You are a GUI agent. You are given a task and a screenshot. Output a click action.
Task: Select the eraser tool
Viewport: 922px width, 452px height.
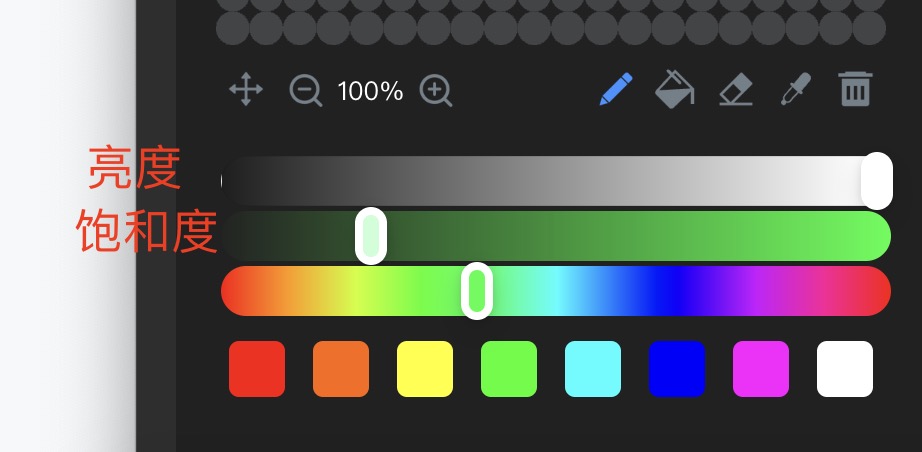click(x=736, y=89)
